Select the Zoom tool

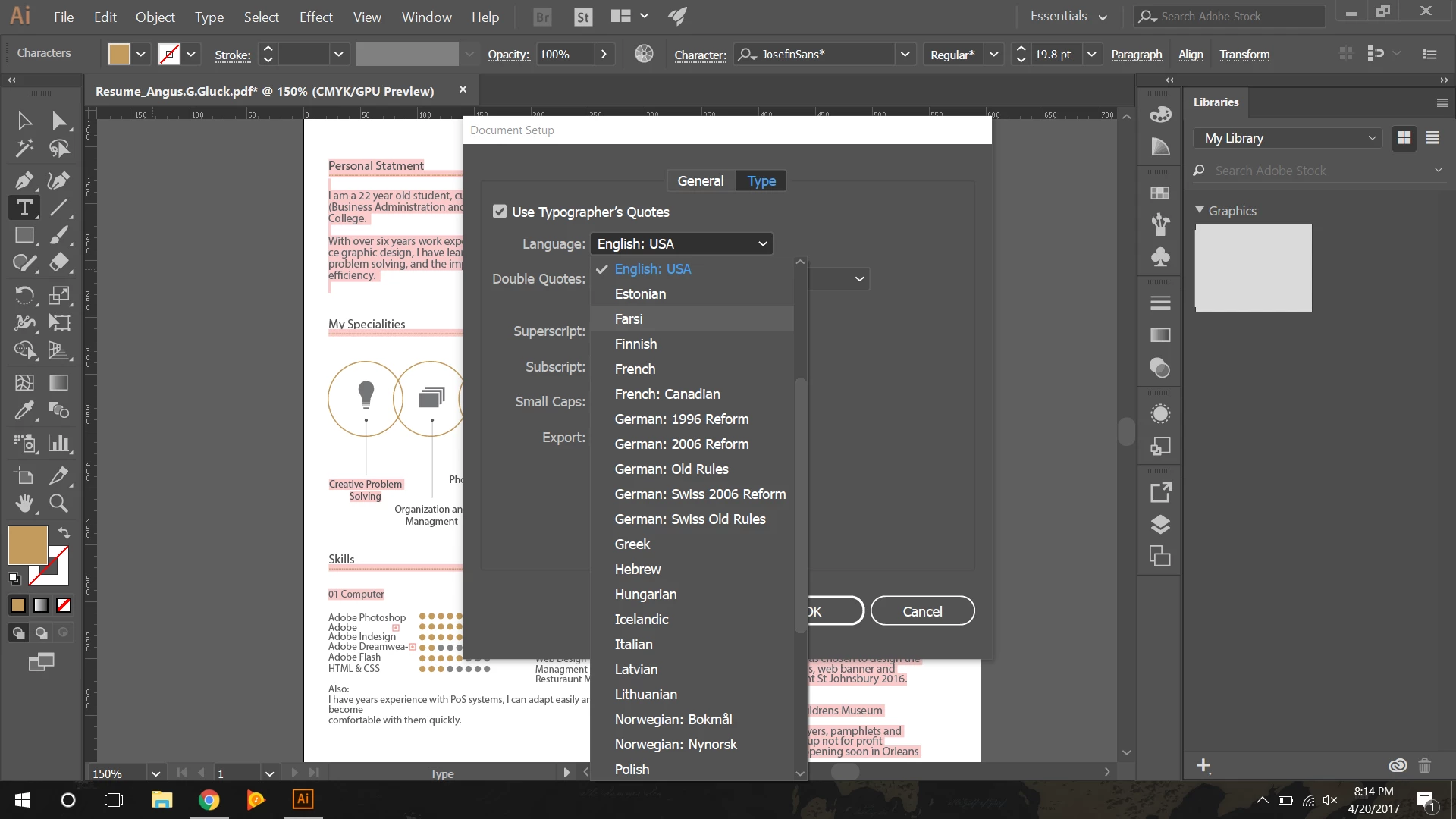pos(58,503)
